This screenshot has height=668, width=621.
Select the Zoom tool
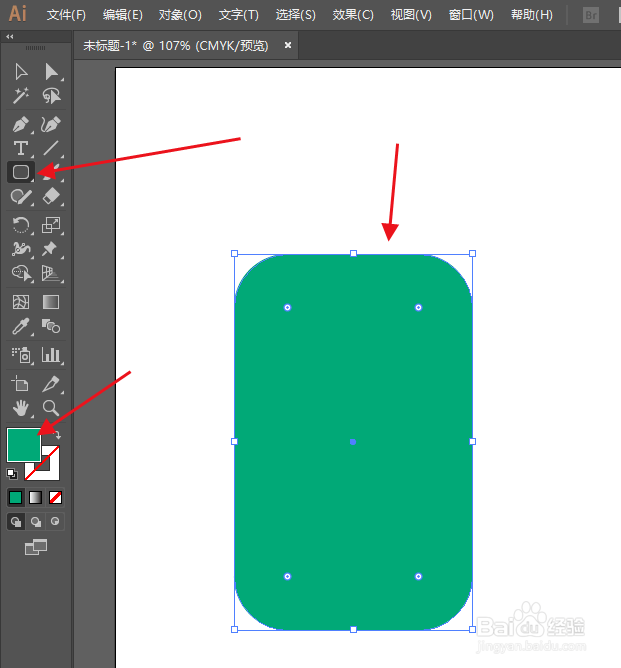tap(51, 408)
